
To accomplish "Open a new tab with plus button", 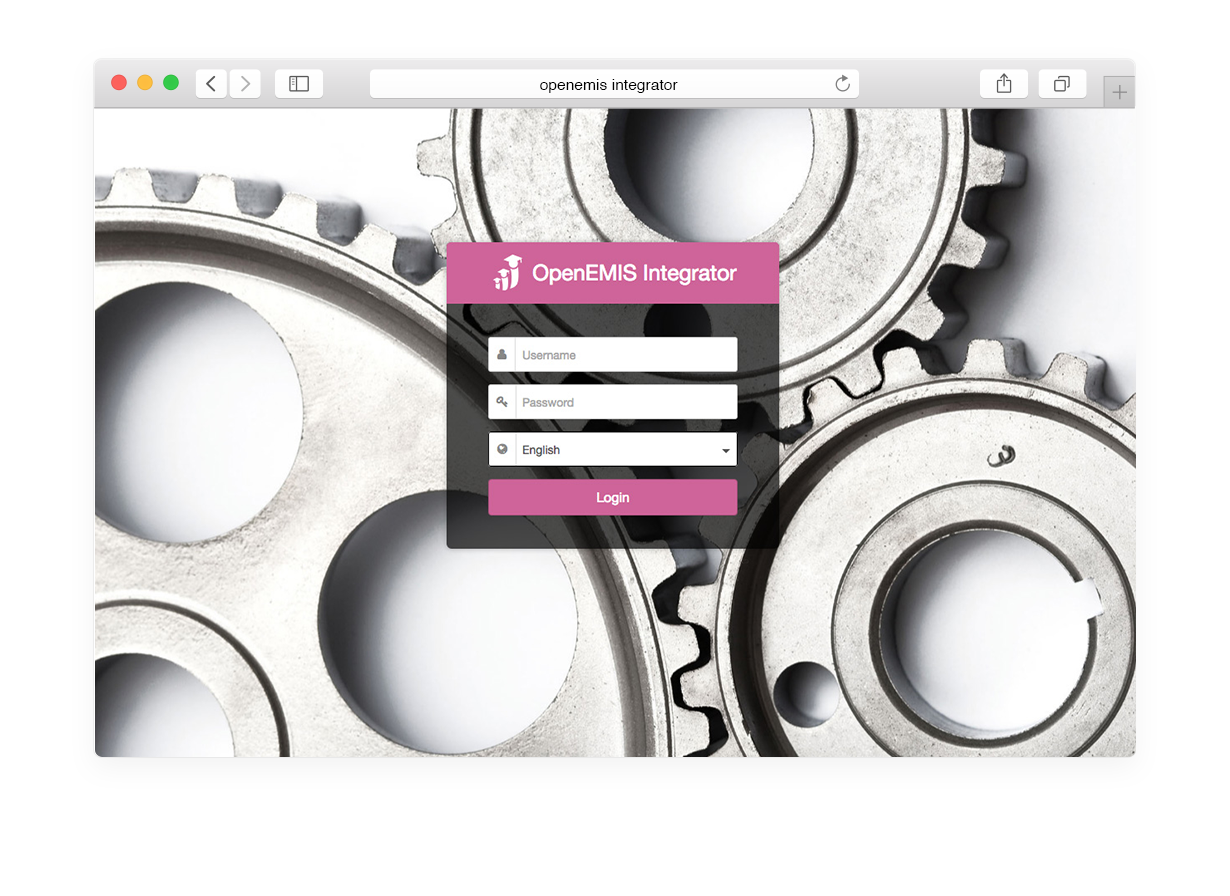I will click(x=1119, y=92).
